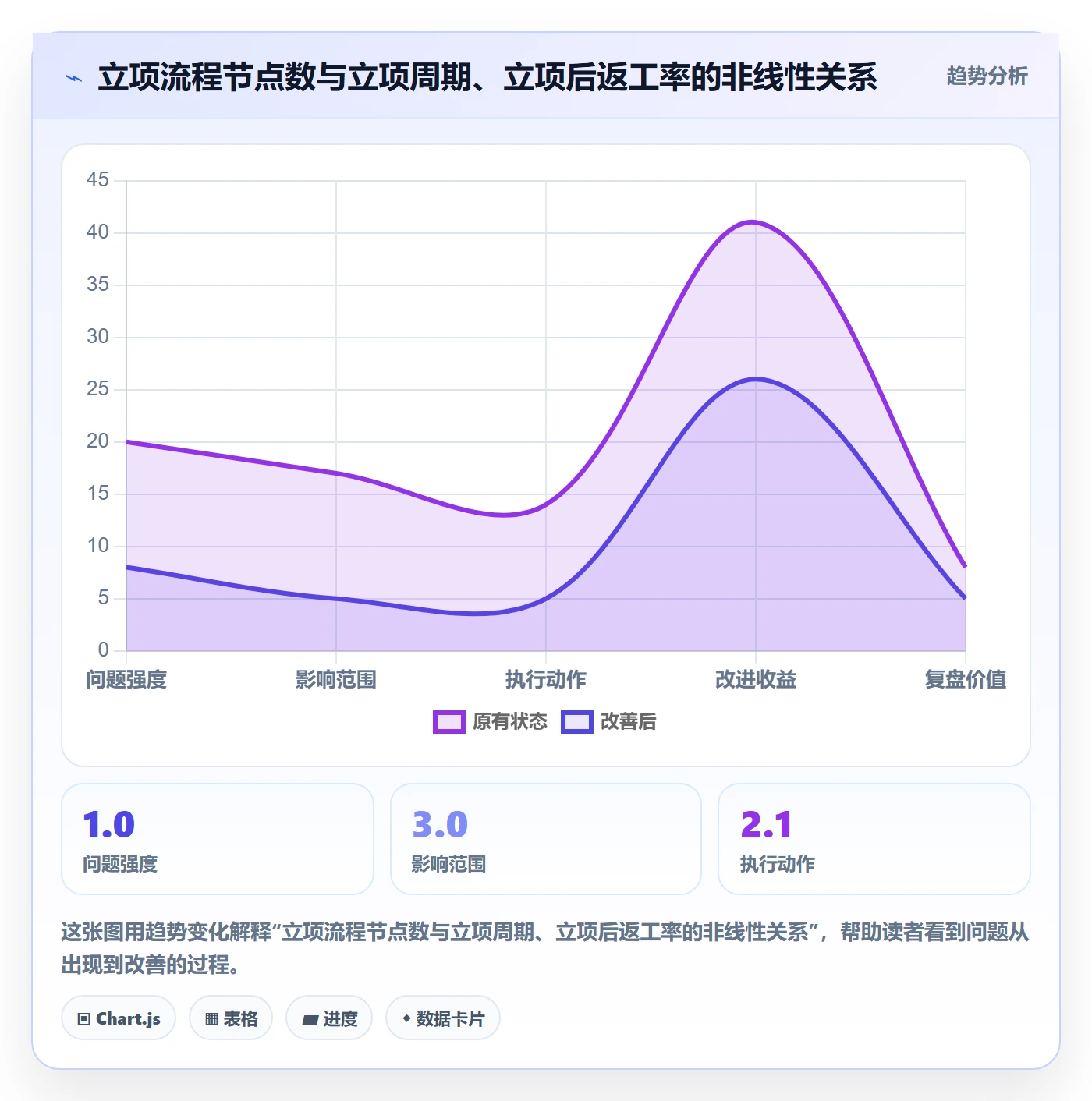Click the diamond icon in 数据卡片 chip
The image size is (1092, 1101).
(x=406, y=1018)
